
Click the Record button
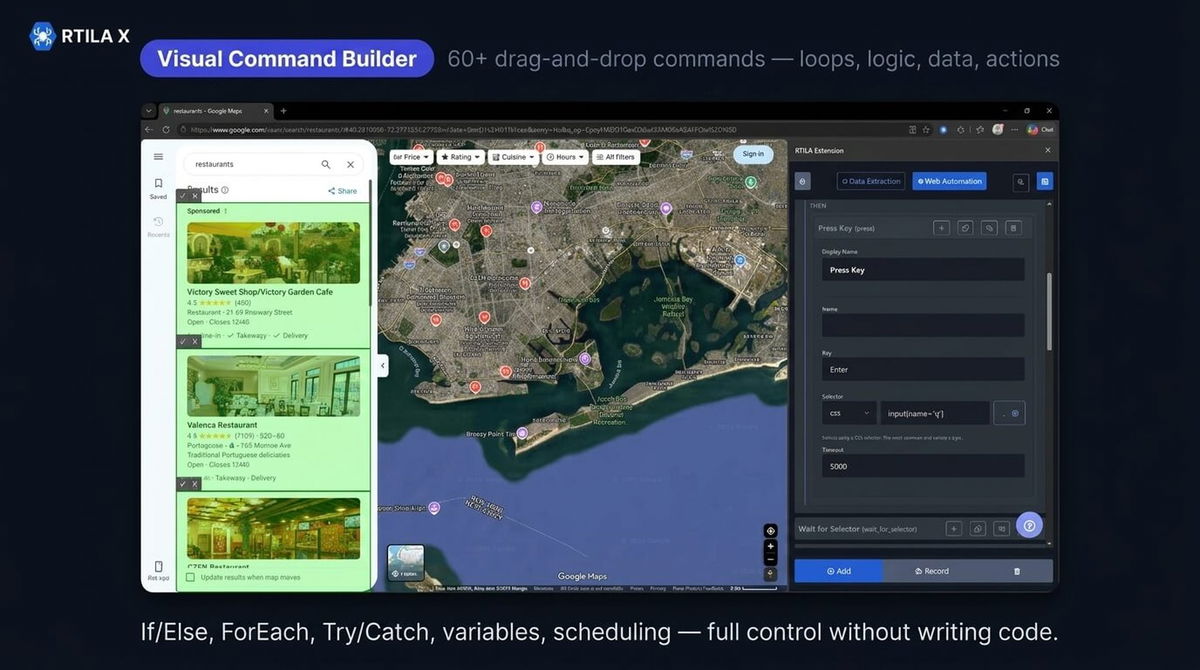pos(932,571)
